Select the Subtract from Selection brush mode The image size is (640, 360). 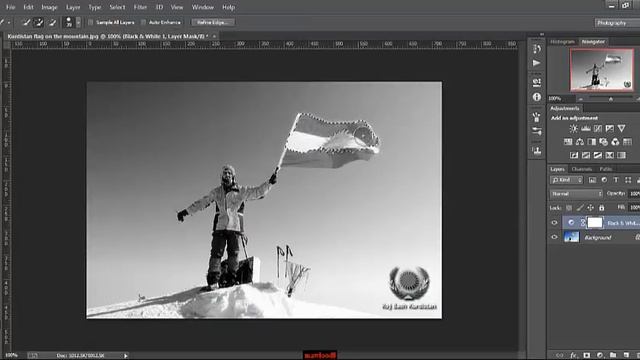coord(52,22)
